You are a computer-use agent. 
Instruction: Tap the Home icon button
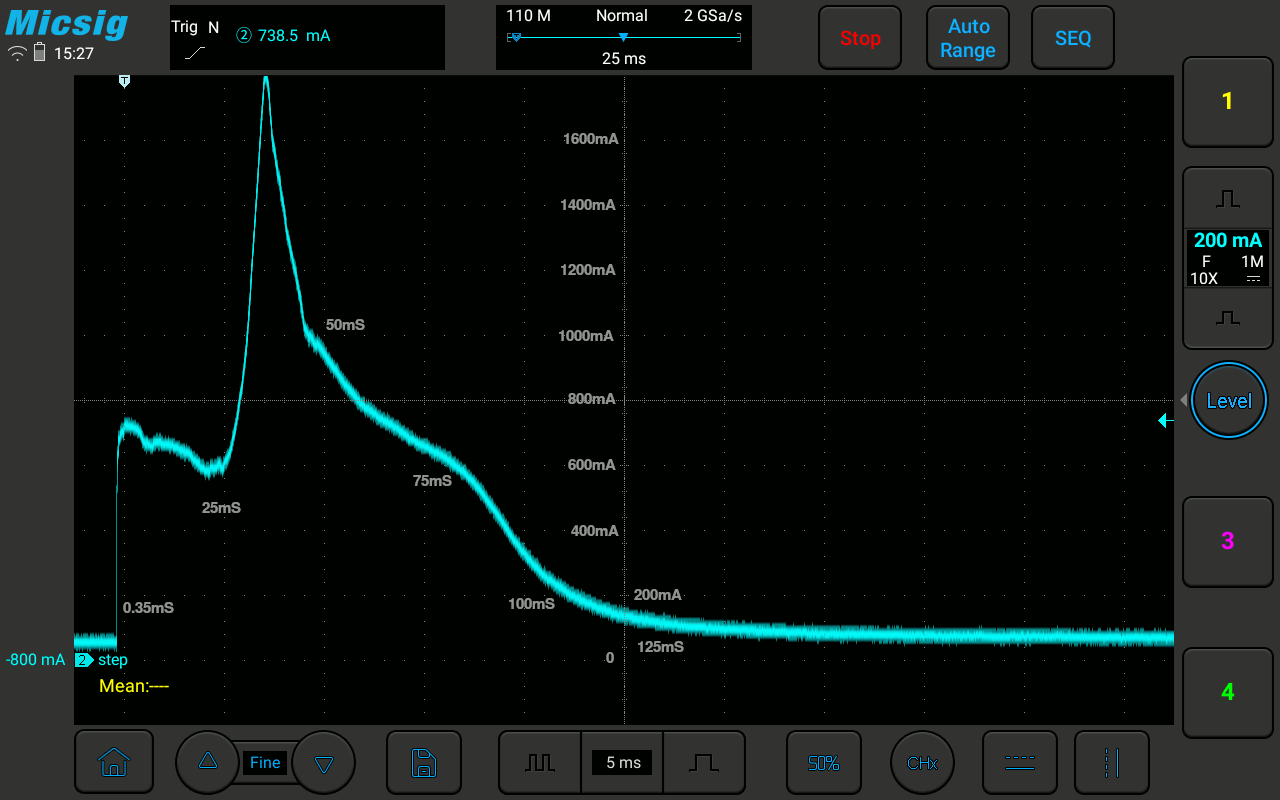click(113, 762)
